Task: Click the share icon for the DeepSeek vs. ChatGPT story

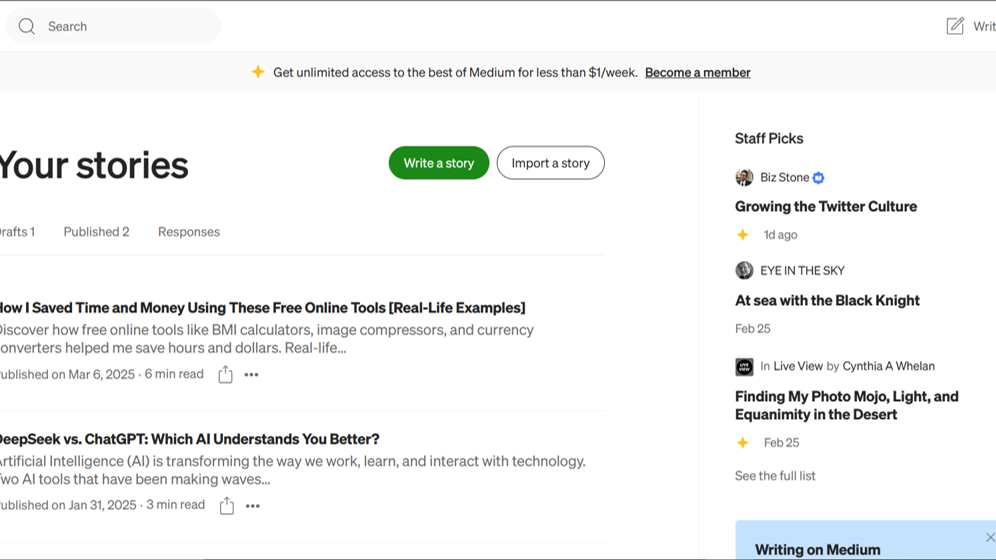Action: pyautogui.click(x=227, y=505)
